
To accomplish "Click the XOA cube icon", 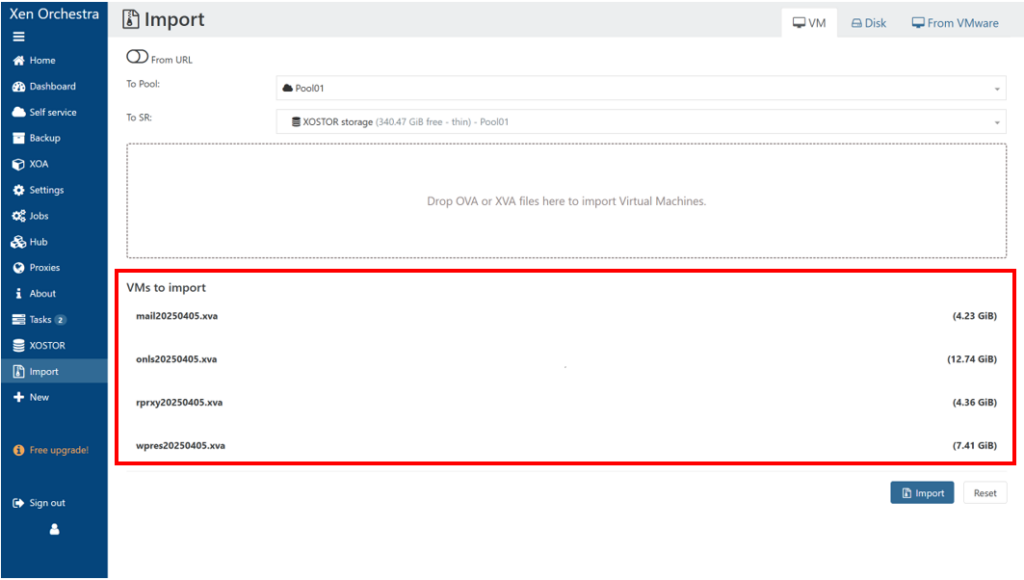I will [18, 164].
